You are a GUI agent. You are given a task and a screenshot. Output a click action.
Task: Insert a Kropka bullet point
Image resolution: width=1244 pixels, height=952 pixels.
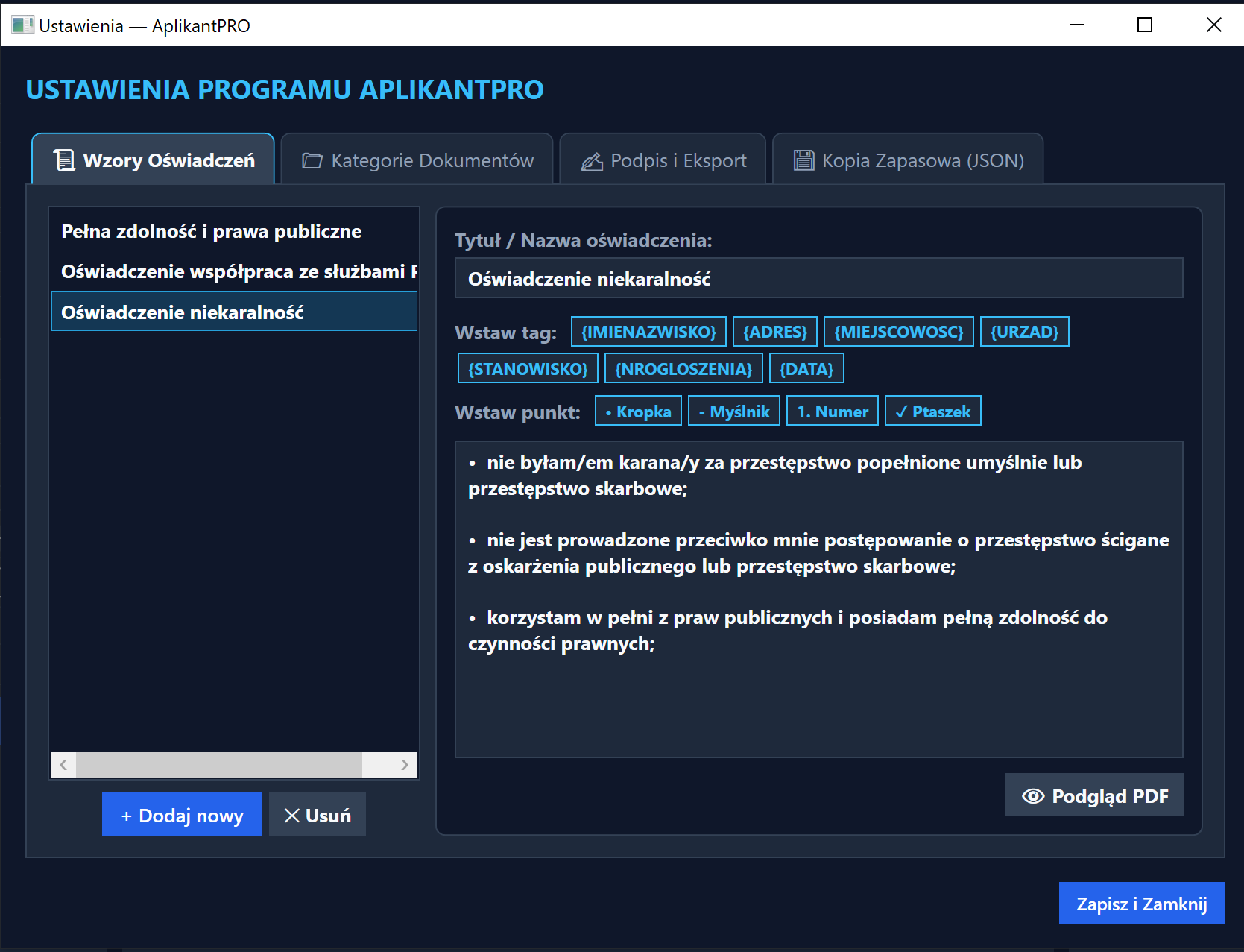(x=638, y=412)
